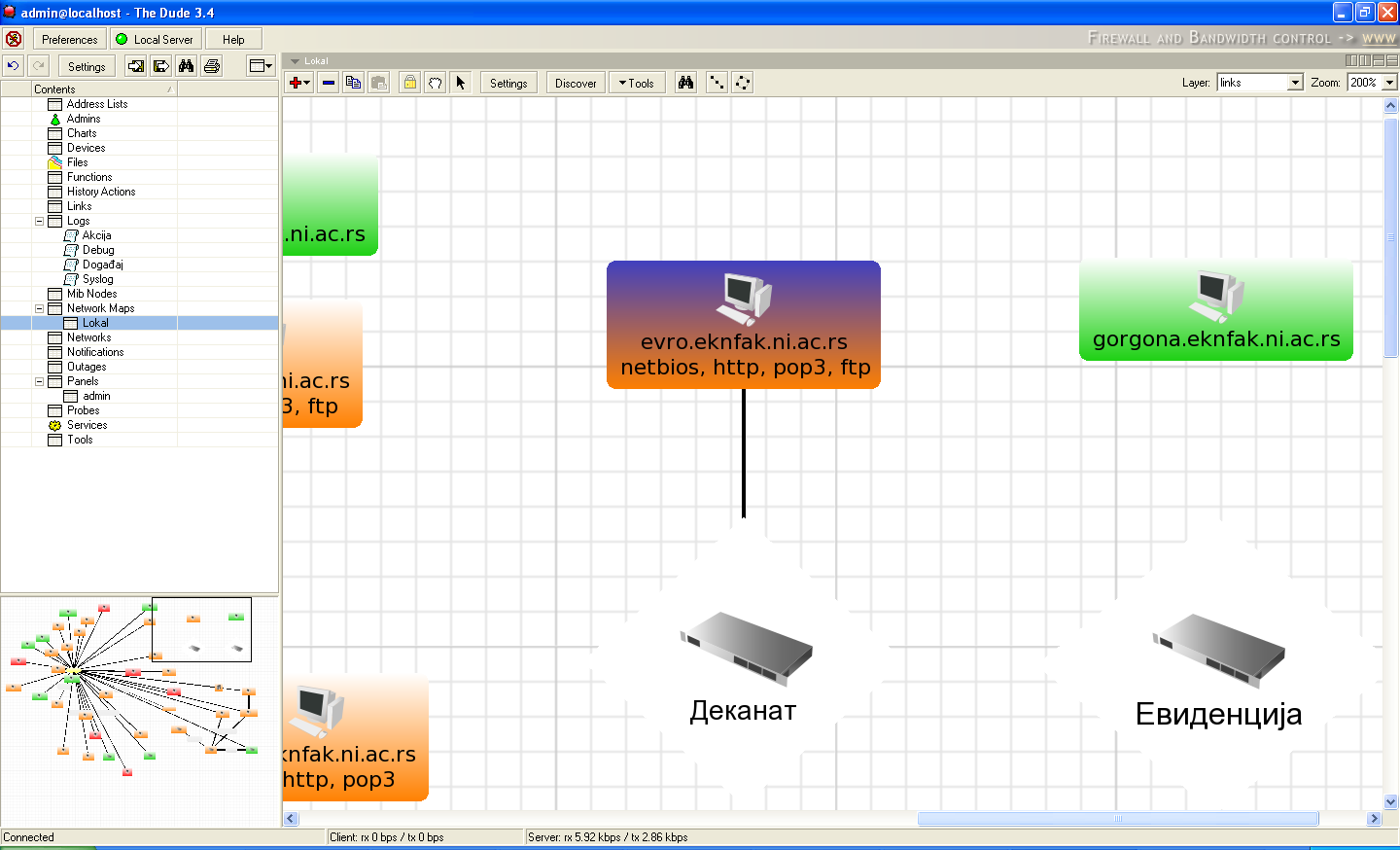Image resolution: width=1400 pixels, height=850 pixels.
Task: Open the Tools dropdown menu
Action: click(637, 83)
